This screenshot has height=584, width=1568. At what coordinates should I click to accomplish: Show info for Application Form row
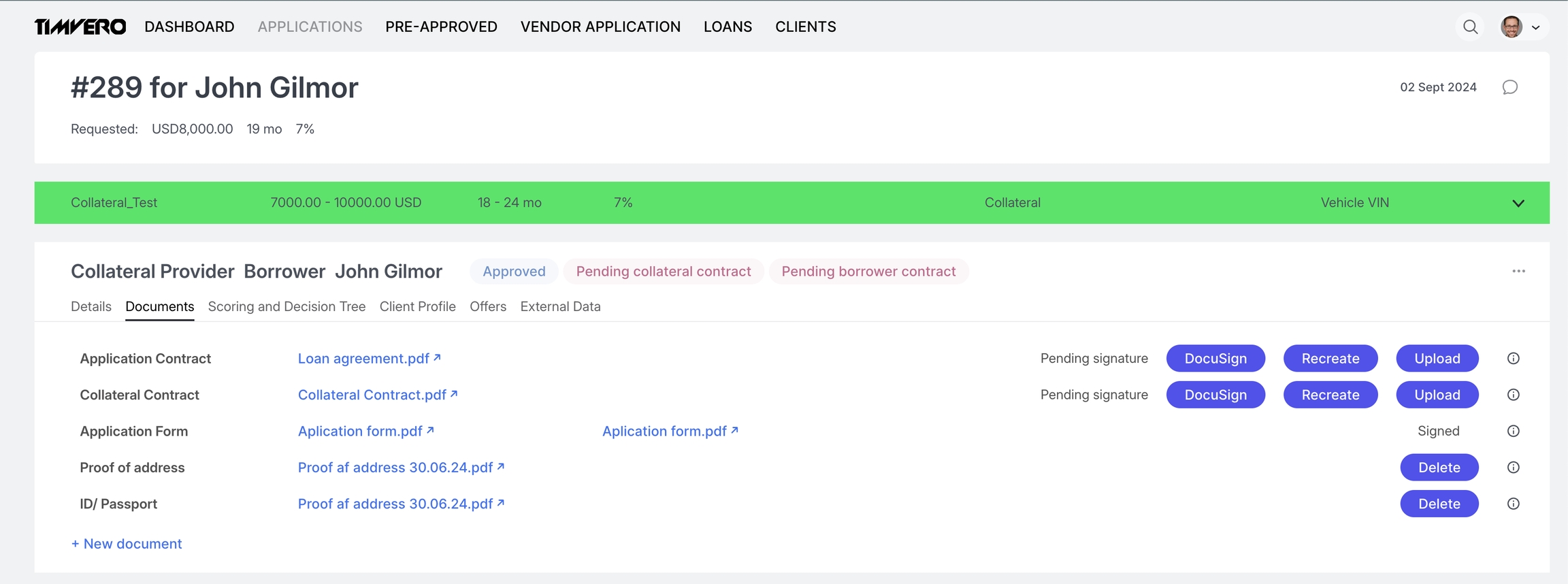click(1513, 431)
